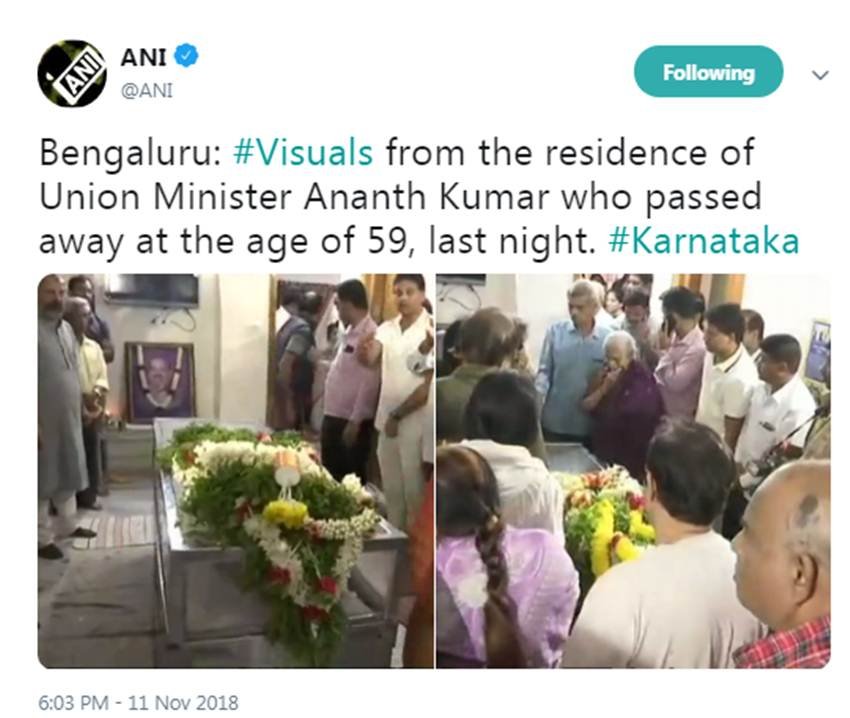Toggle the Following button
Image resolution: width=850 pixels, height=718 pixels.
(708, 72)
